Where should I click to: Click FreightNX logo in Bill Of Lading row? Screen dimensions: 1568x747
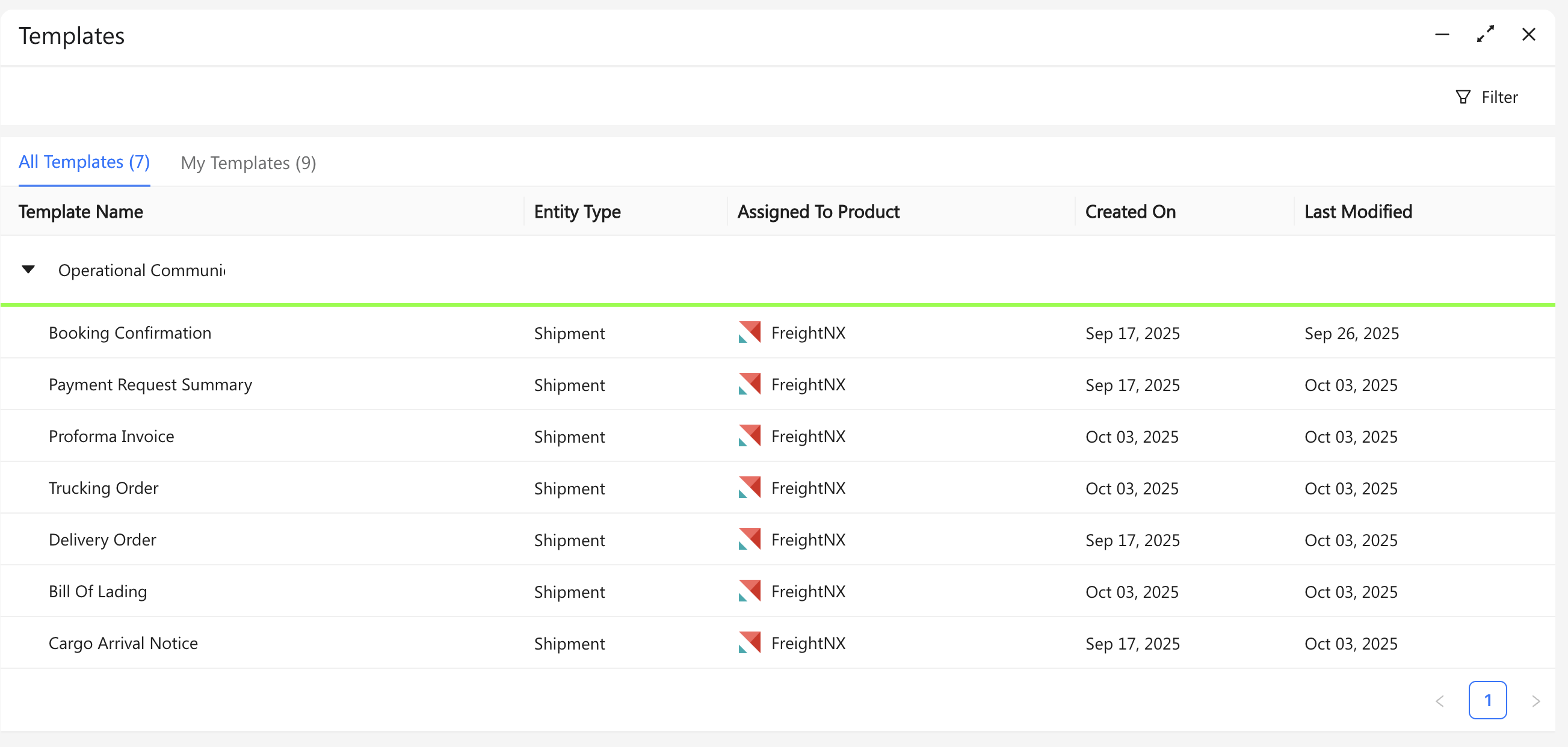click(x=749, y=591)
